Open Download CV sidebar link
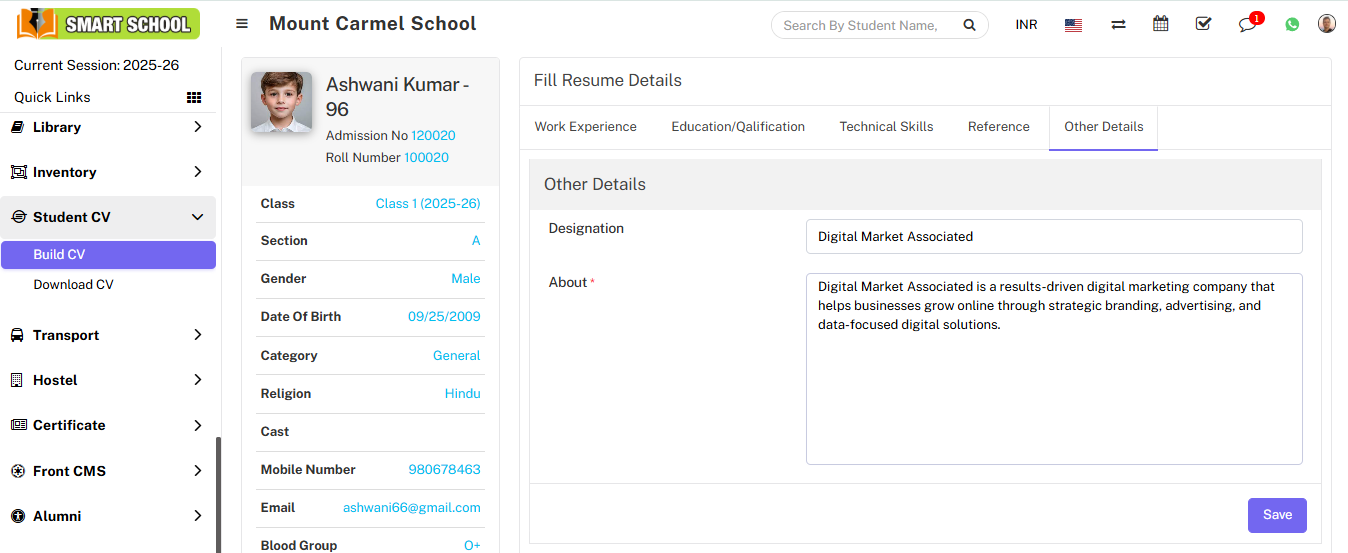Viewport: 1348px width, 553px height. coord(73,285)
